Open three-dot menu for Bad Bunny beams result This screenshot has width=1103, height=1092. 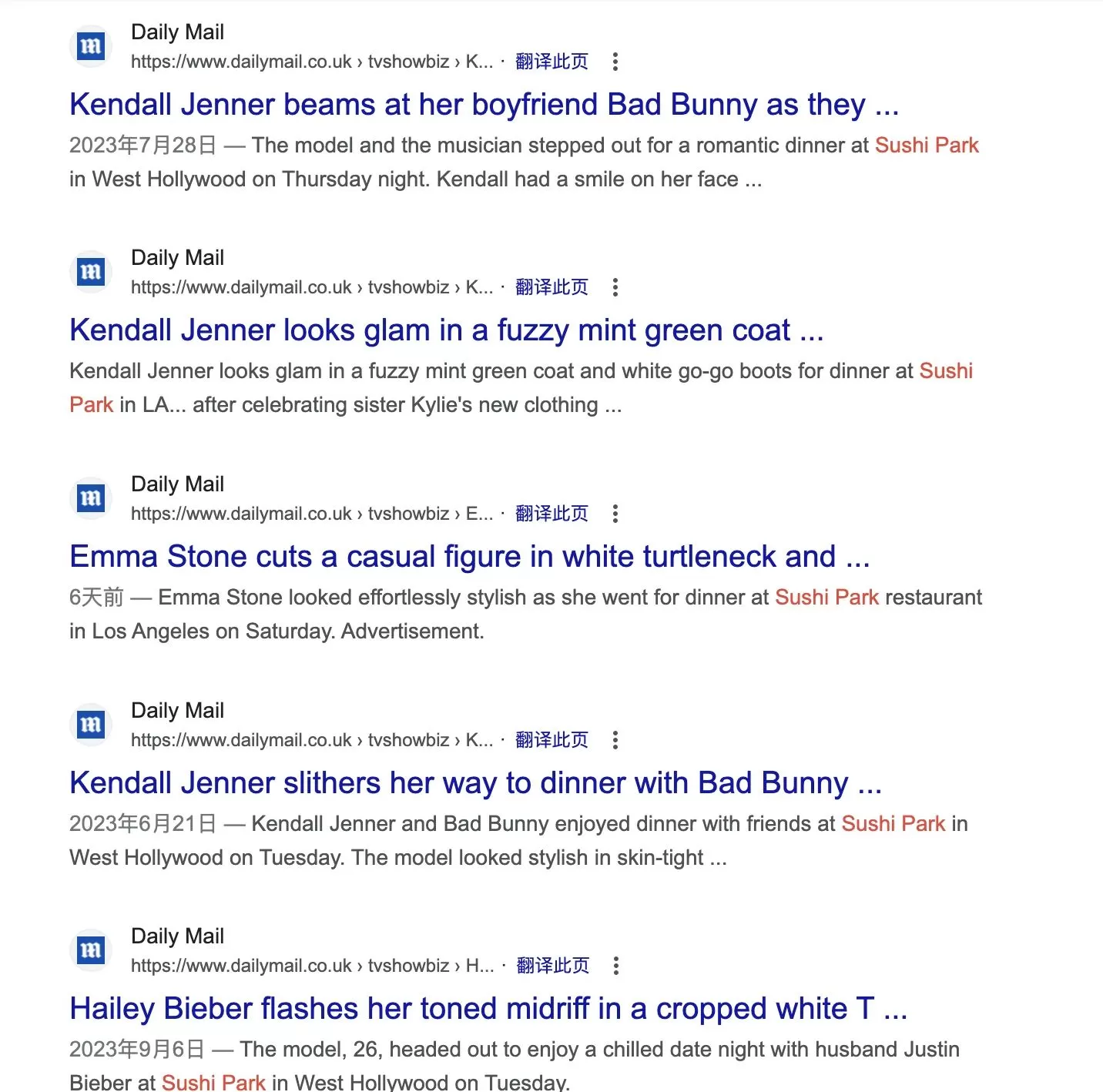pyautogui.click(x=615, y=62)
